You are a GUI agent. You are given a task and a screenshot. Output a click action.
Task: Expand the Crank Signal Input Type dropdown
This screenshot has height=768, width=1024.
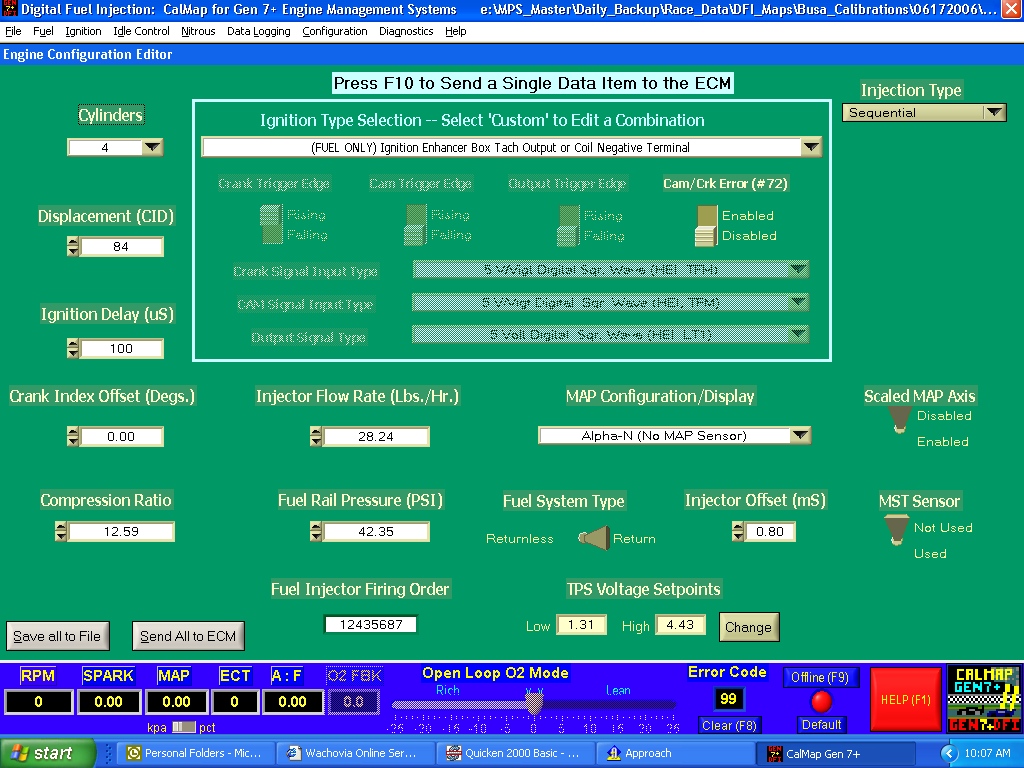[798, 269]
